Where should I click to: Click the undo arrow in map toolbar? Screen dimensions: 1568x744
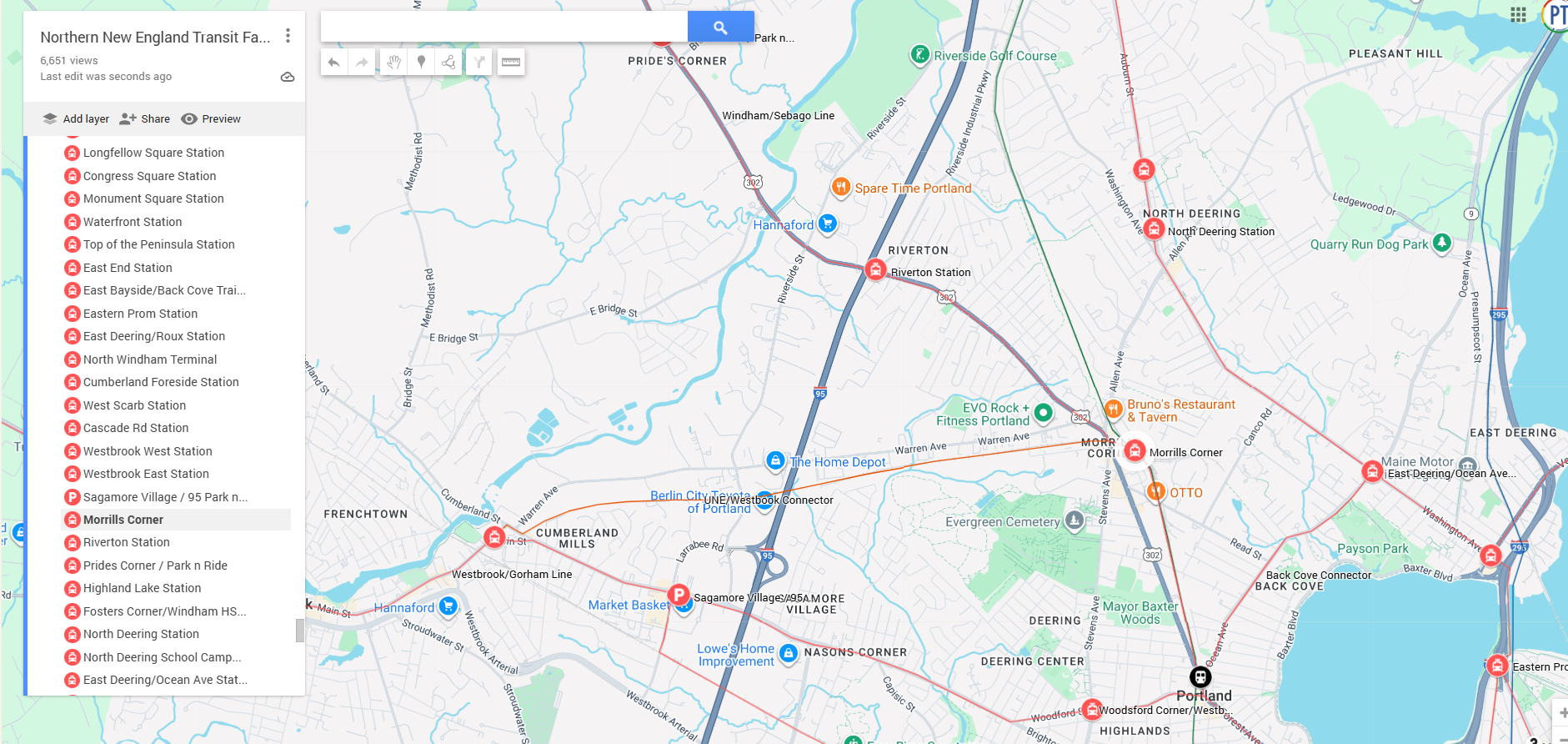(x=333, y=63)
